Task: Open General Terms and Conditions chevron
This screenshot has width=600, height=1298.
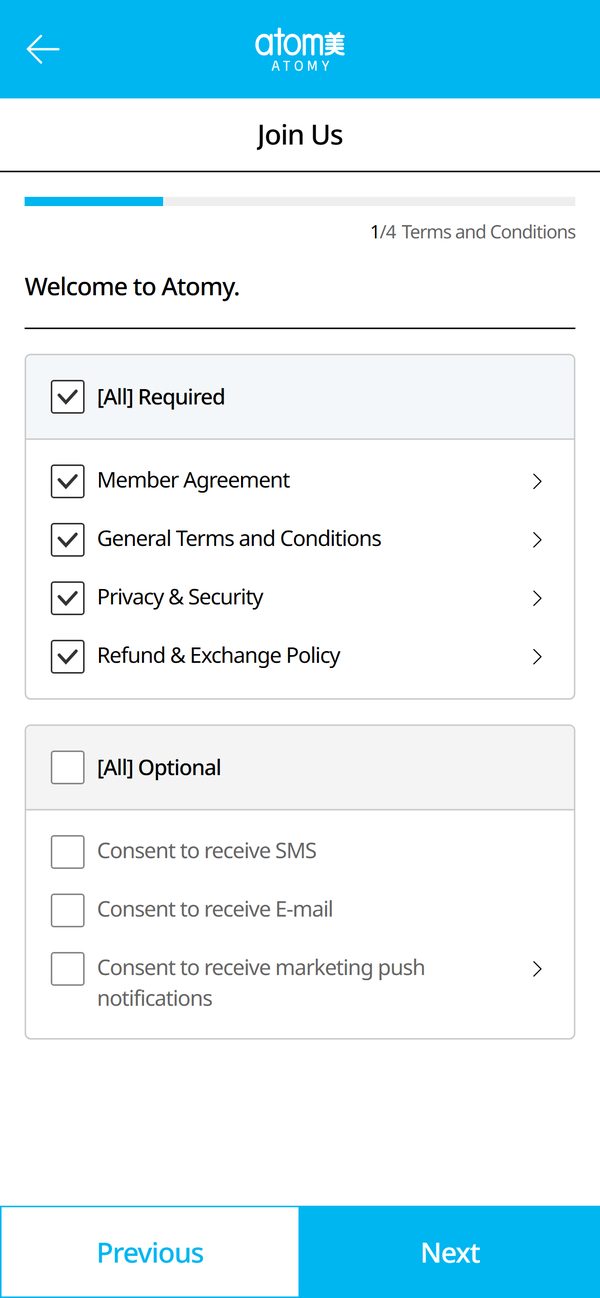Action: [x=537, y=540]
